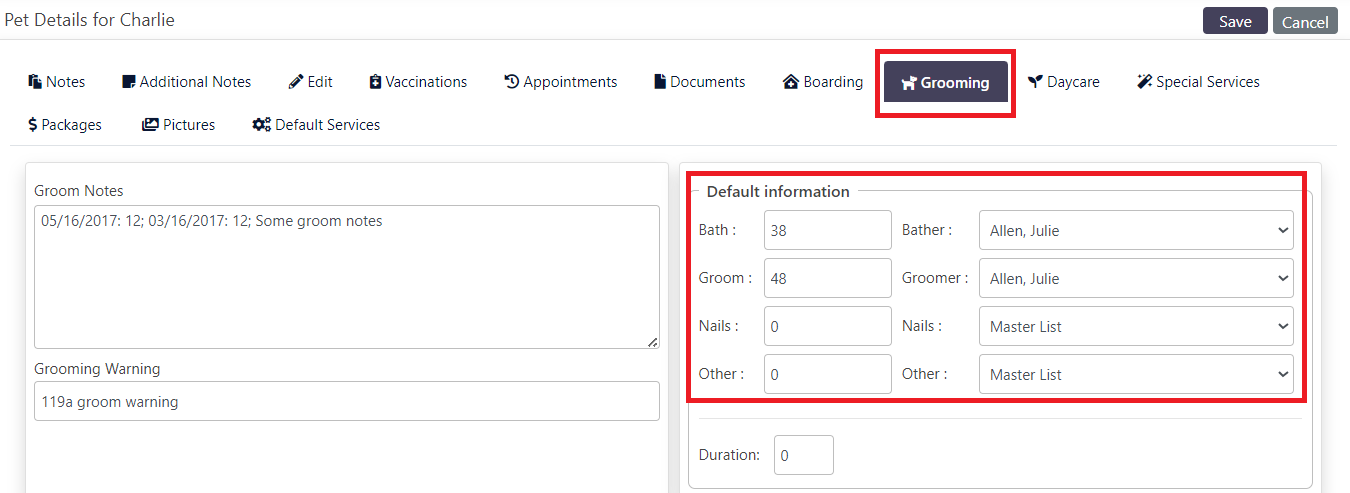Choose the Boarding house icon

pos(791,82)
